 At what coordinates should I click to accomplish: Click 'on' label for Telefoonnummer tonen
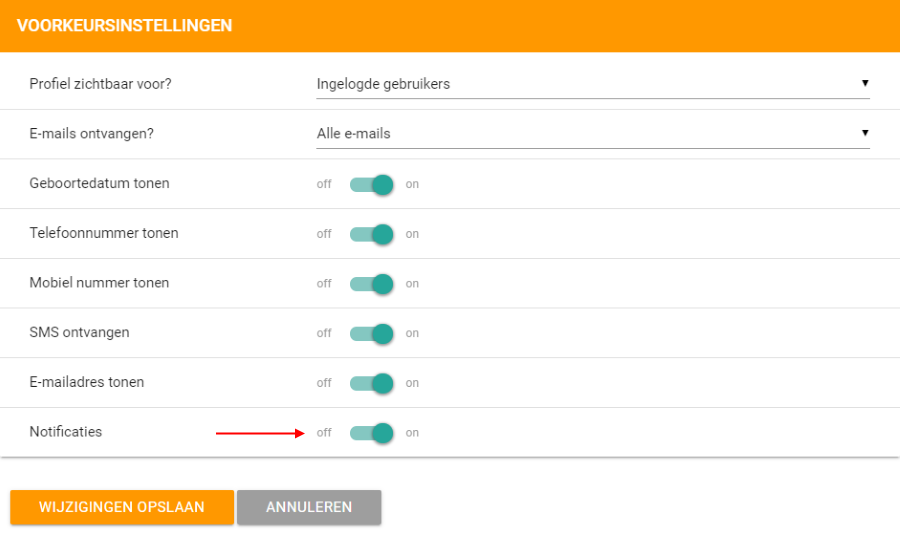tap(412, 234)
